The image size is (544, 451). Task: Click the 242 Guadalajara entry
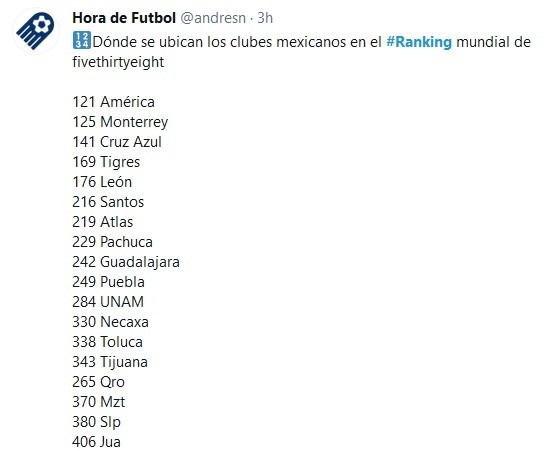pyautogui.click(x=126, y=262)
